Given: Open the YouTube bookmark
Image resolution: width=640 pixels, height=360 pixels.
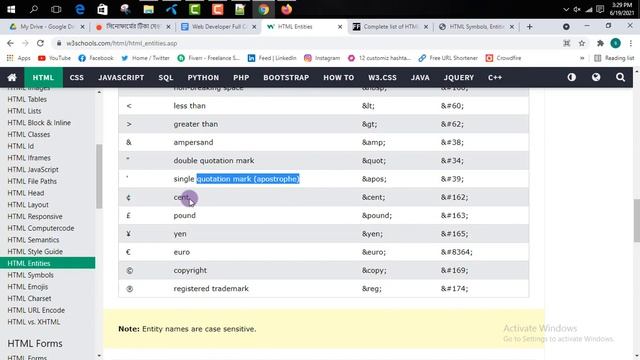Looking at the screenshot, I should 54,58.
